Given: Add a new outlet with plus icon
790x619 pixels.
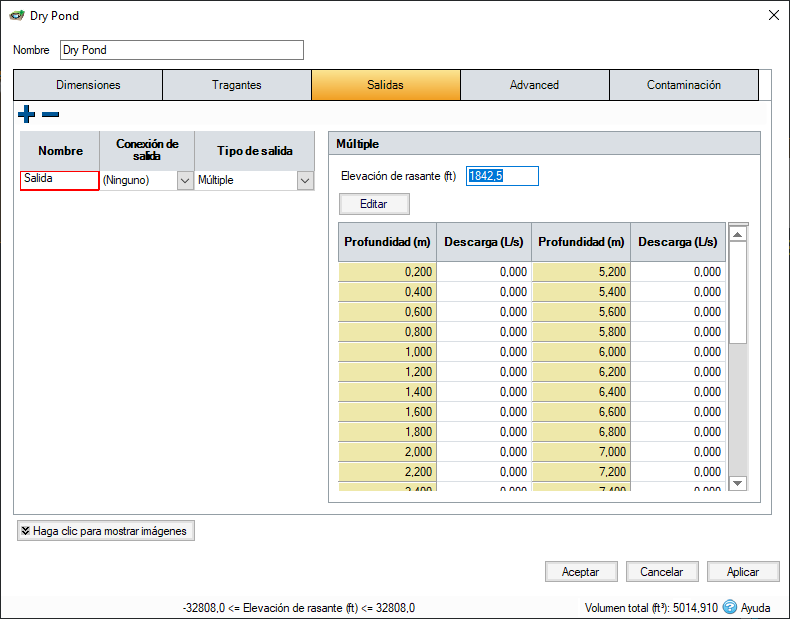Looking at the screenshot, I should [26, 114].
